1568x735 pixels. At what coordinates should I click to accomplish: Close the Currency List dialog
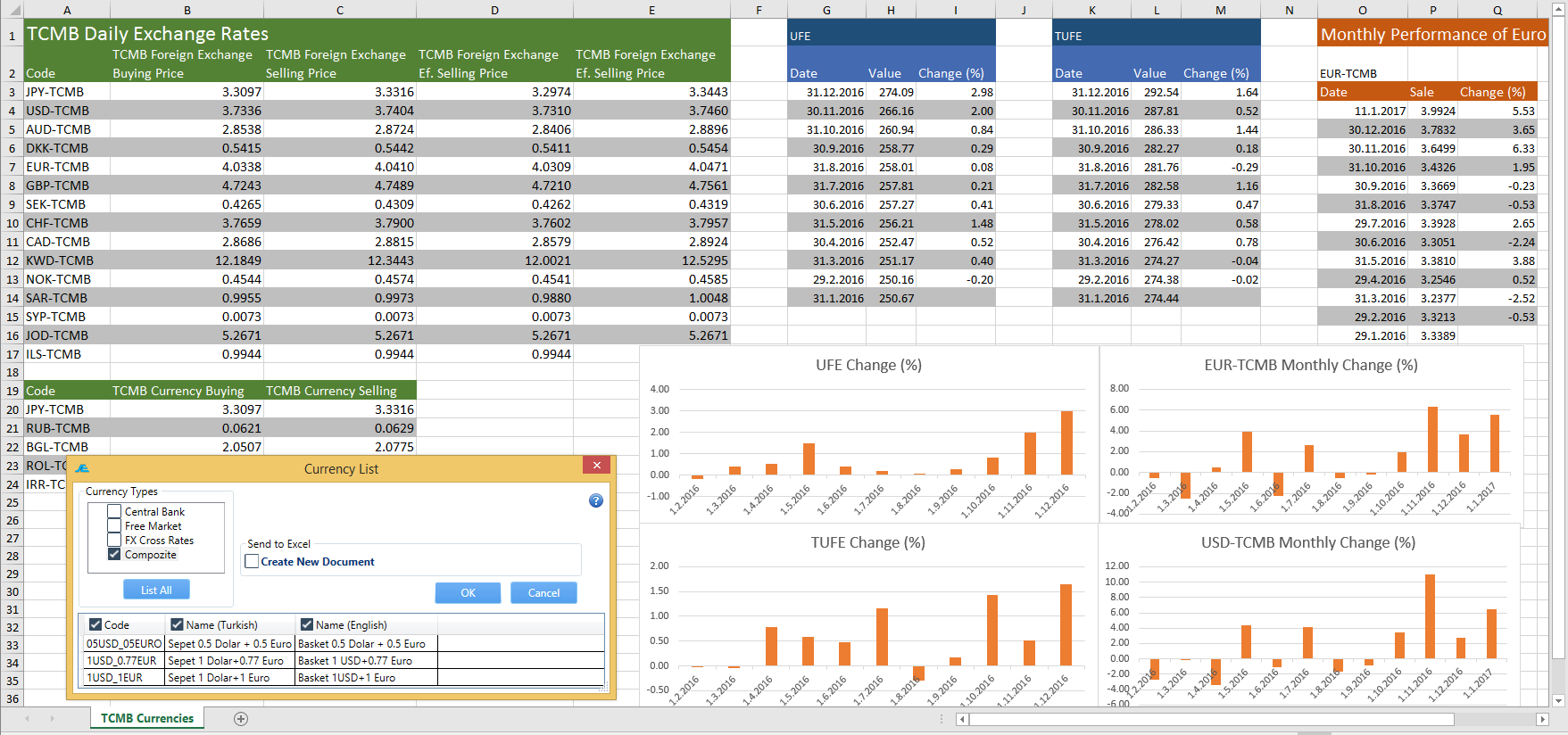click(x=596, y=465)
